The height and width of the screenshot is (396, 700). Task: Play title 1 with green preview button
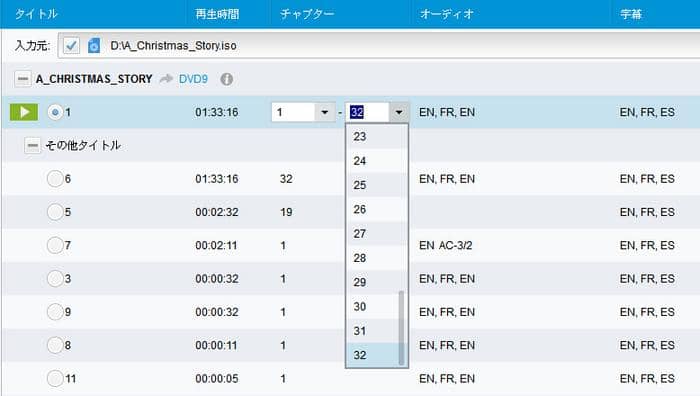24,112
